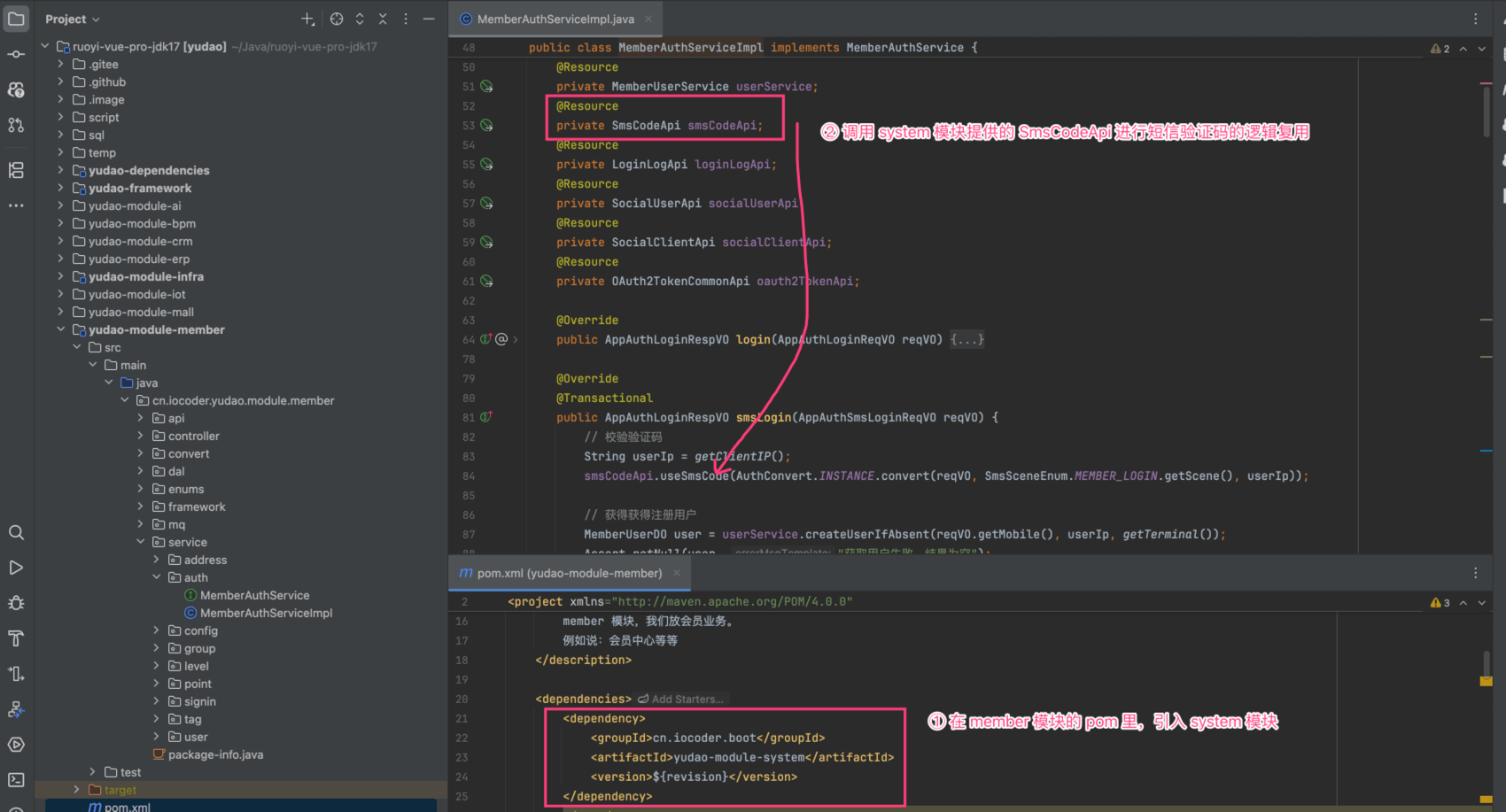Open the Commit tool window icon
Image resolution: width=1506 pixels, height=812 pixels.
[16, 54]
